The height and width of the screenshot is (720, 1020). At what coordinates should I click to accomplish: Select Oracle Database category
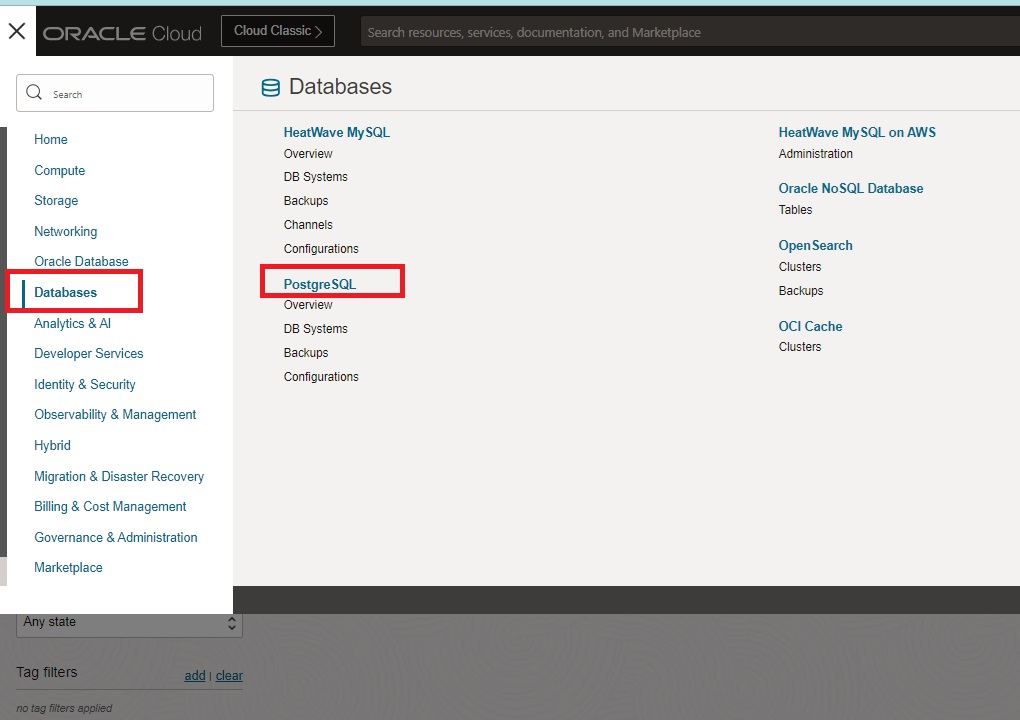click(x=81, y=261)
